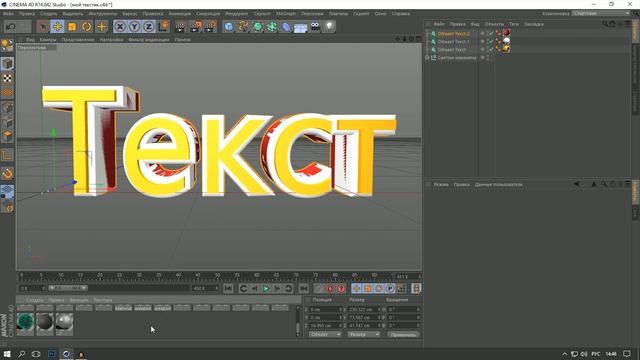Click the search icon in Object Manager
The image size is (640, 360).
tap(605, 24)
